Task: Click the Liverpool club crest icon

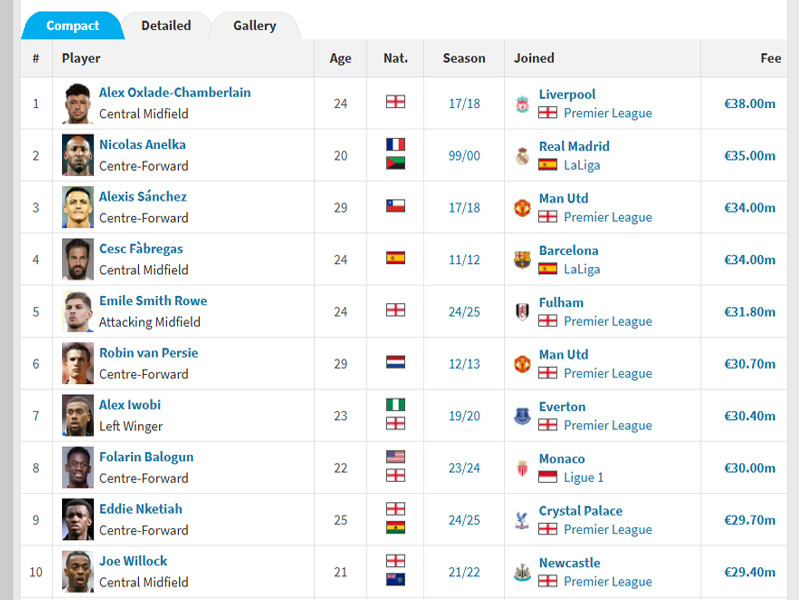Action: (x=522, y=104)
